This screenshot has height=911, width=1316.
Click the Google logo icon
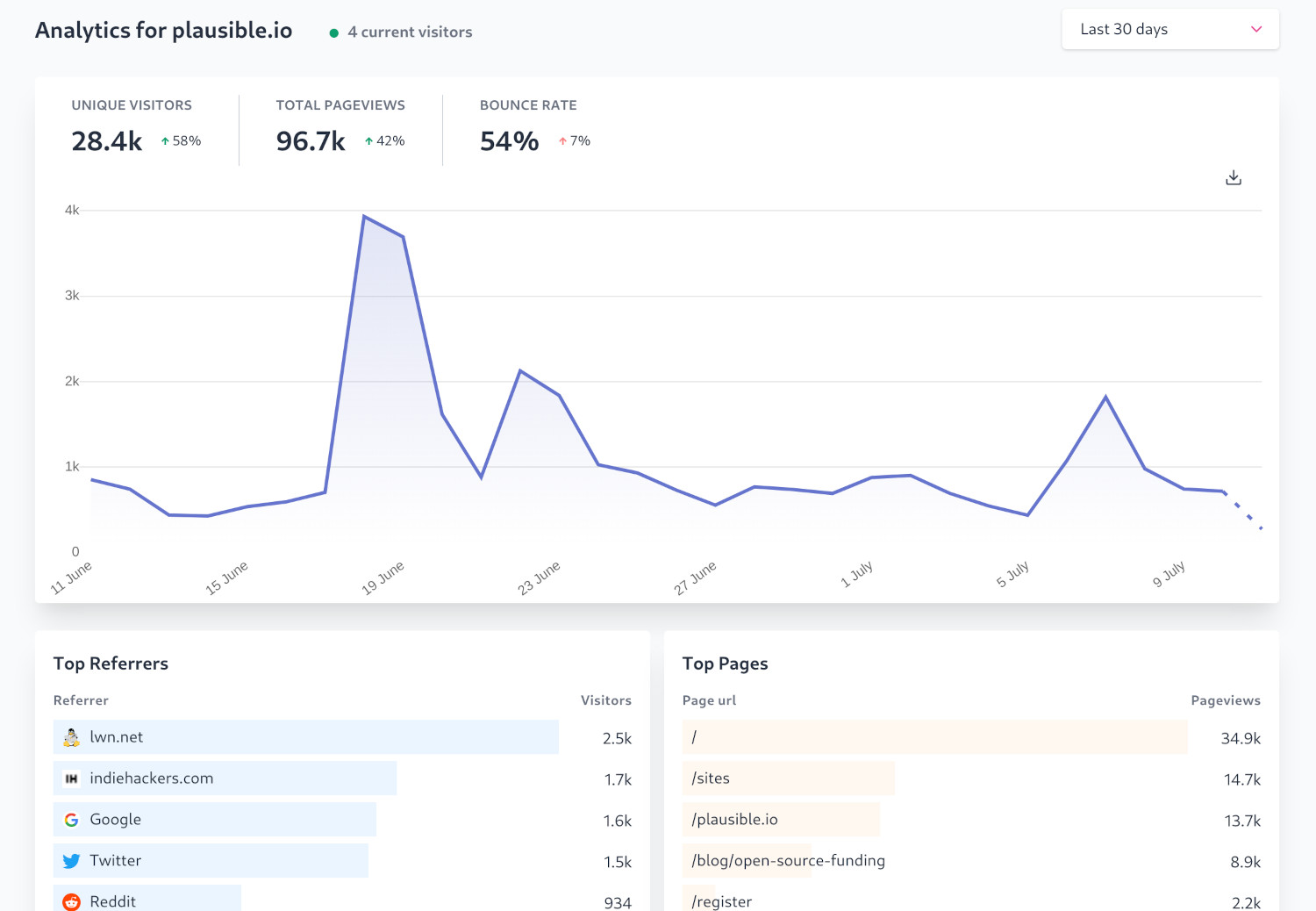tap(71, 820)
